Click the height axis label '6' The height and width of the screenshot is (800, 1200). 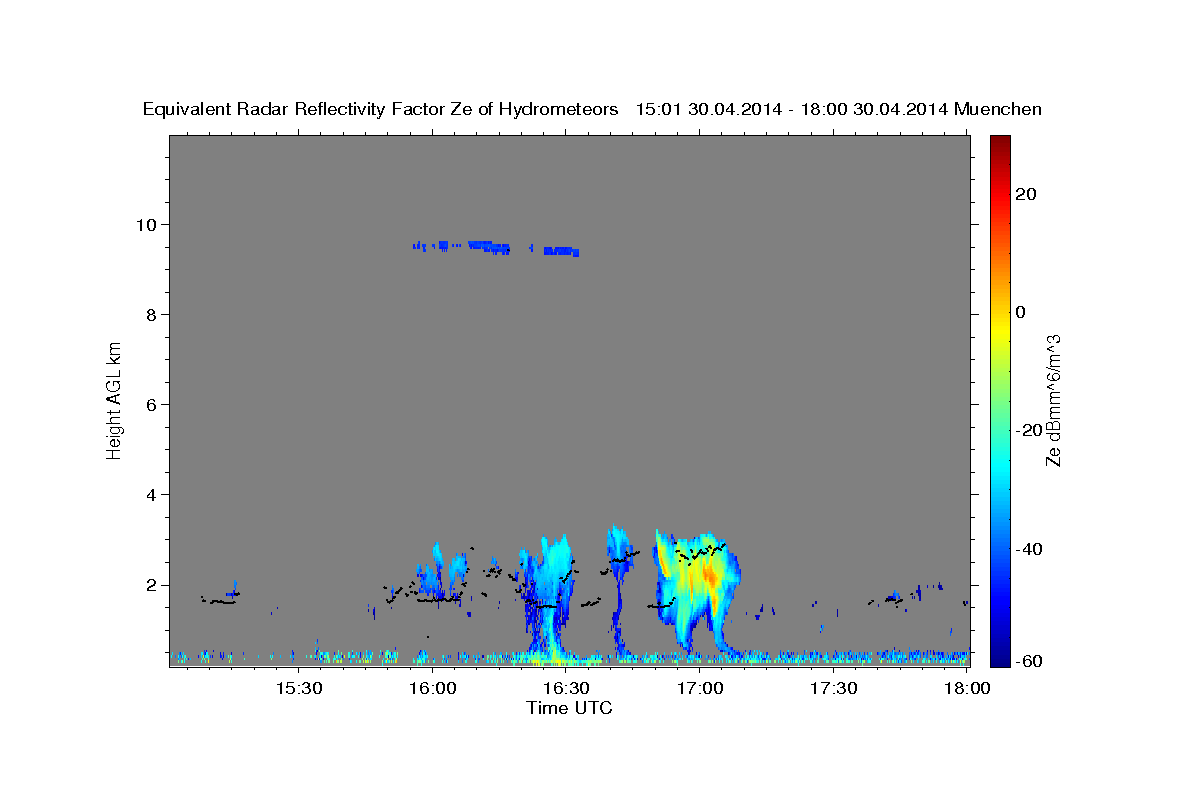[x=153, y=404]
